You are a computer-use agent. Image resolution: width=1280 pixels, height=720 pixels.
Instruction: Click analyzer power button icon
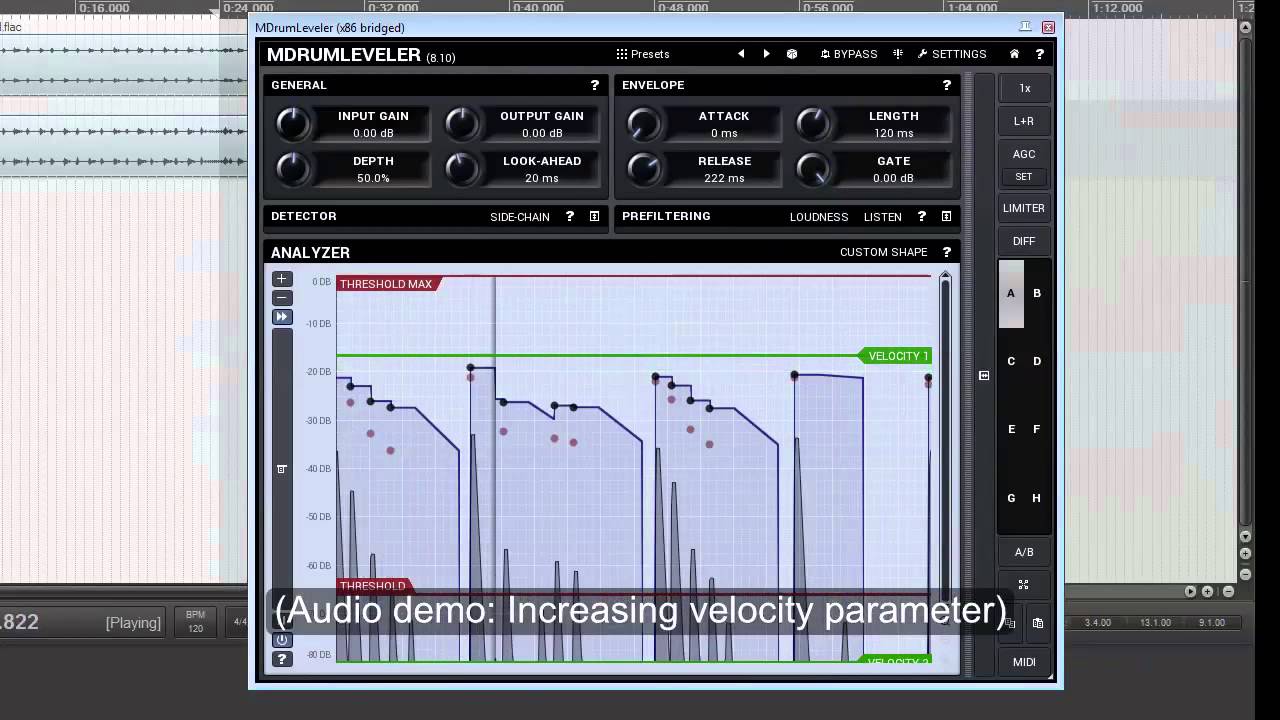point(282,640)
